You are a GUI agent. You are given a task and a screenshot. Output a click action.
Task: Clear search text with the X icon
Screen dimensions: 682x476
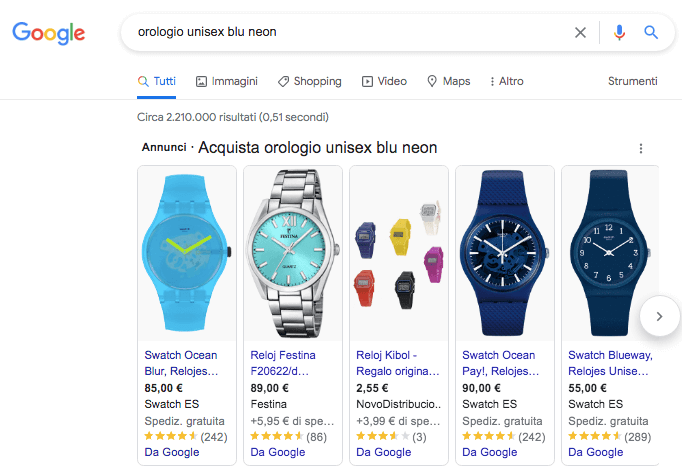580,32
